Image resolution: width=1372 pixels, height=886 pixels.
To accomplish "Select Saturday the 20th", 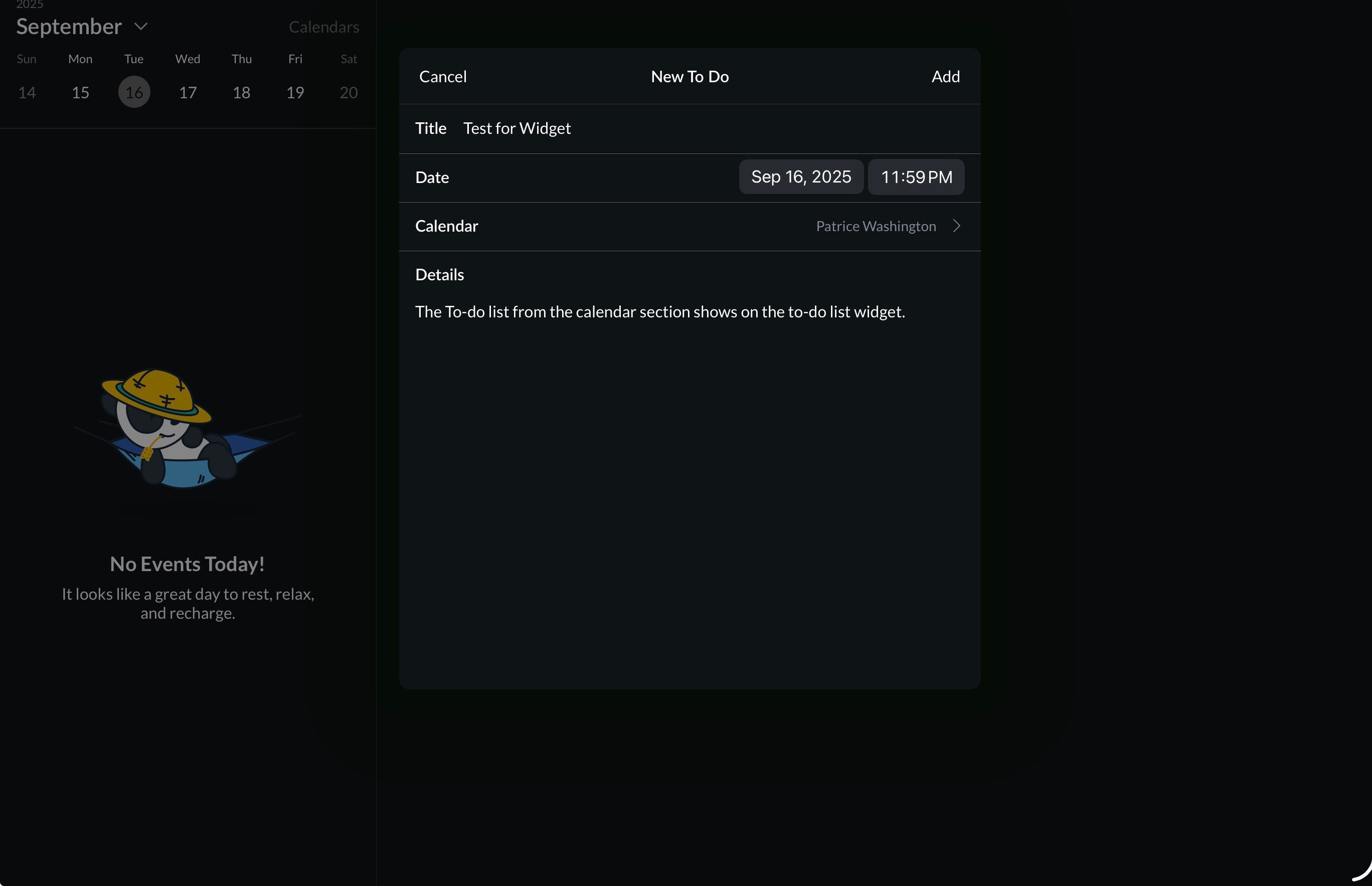I will [x=349, y=93].
